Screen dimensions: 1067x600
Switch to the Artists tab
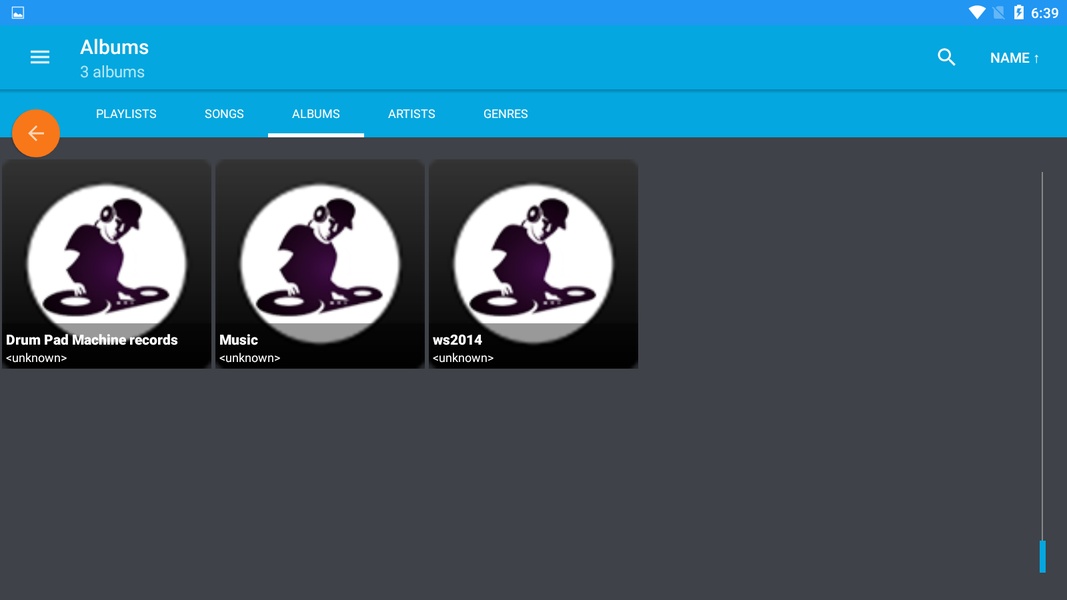(411, 114)
